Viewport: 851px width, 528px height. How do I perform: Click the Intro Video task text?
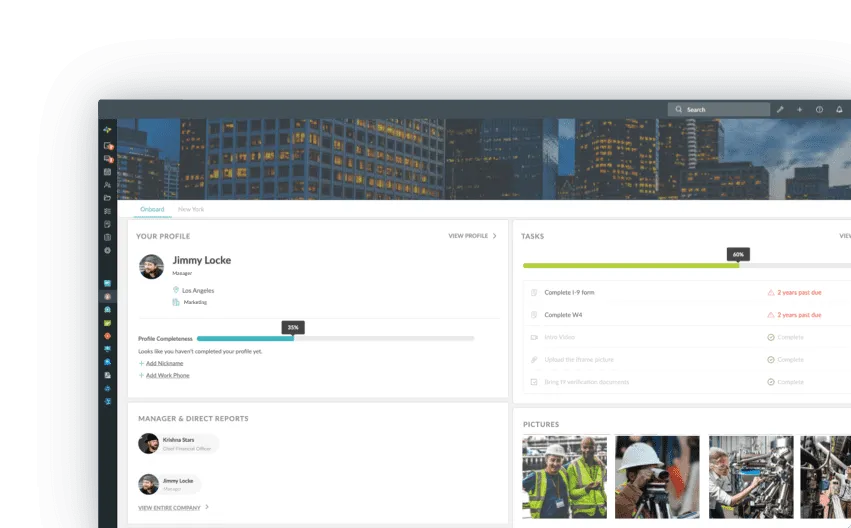pyautogui.click(x=559, y=337)
